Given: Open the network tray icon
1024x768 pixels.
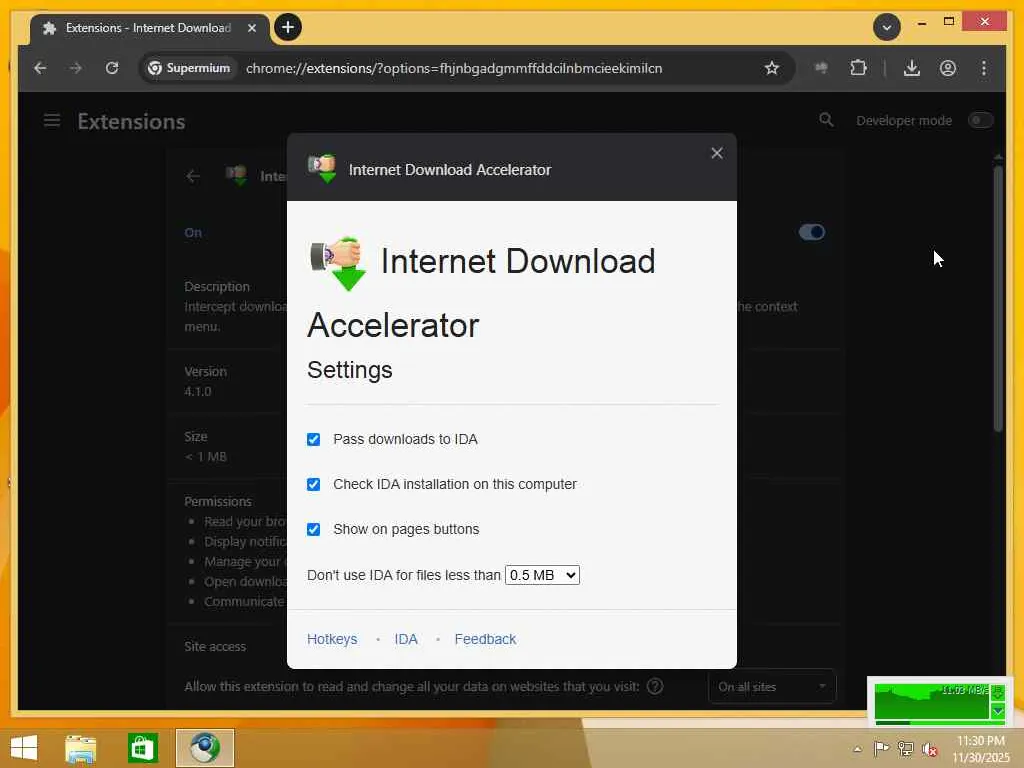Looking at the screenshot, I should 906,748.
